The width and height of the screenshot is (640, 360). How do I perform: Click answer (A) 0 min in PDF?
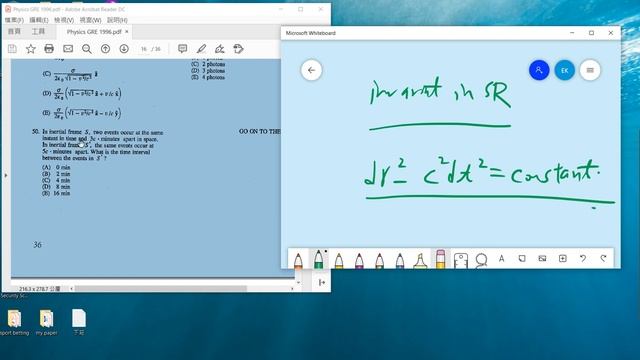[56, 167]
